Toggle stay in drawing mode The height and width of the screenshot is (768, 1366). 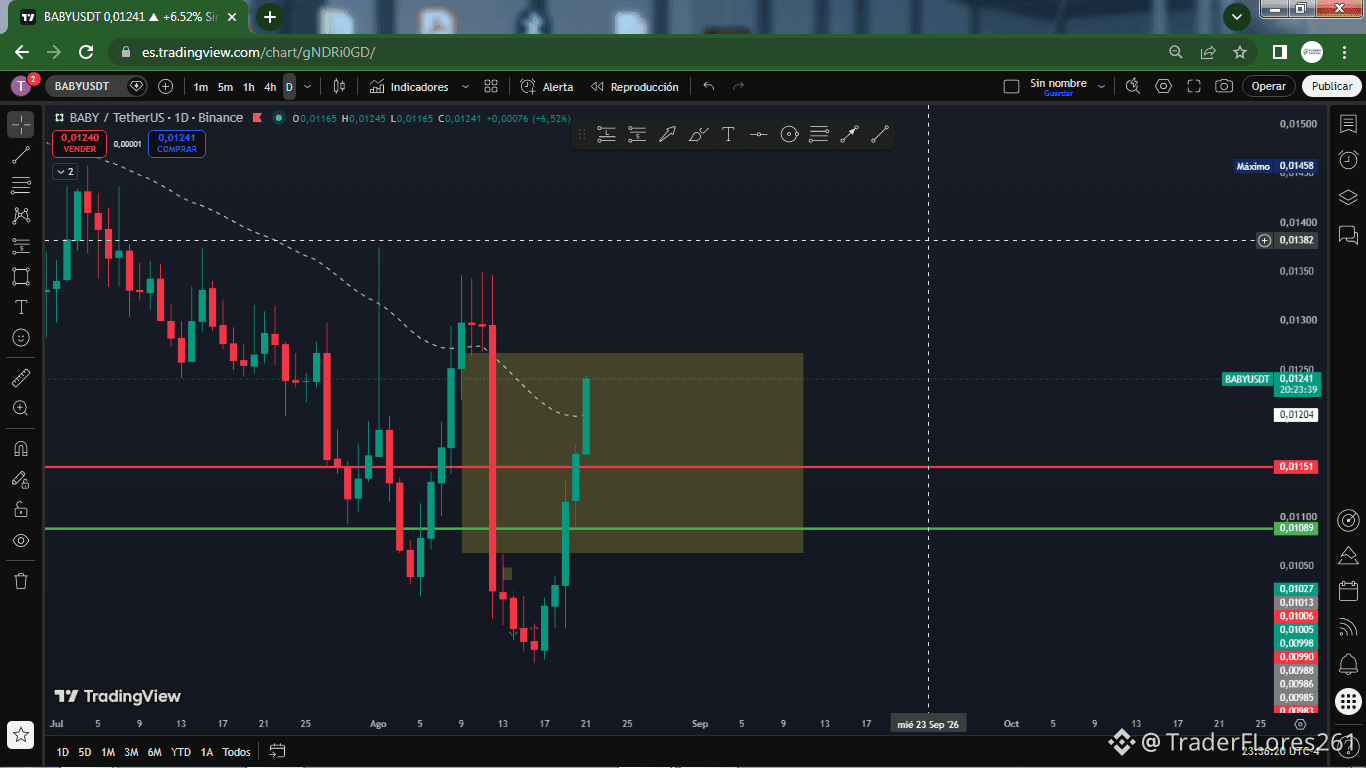coord(21,479)
